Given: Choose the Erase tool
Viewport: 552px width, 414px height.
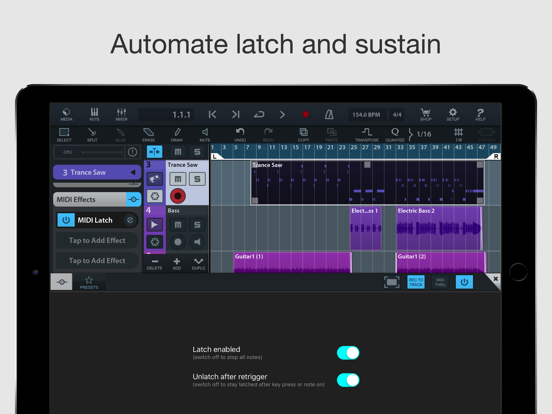Looking at the screenshot, I should 148,135.
